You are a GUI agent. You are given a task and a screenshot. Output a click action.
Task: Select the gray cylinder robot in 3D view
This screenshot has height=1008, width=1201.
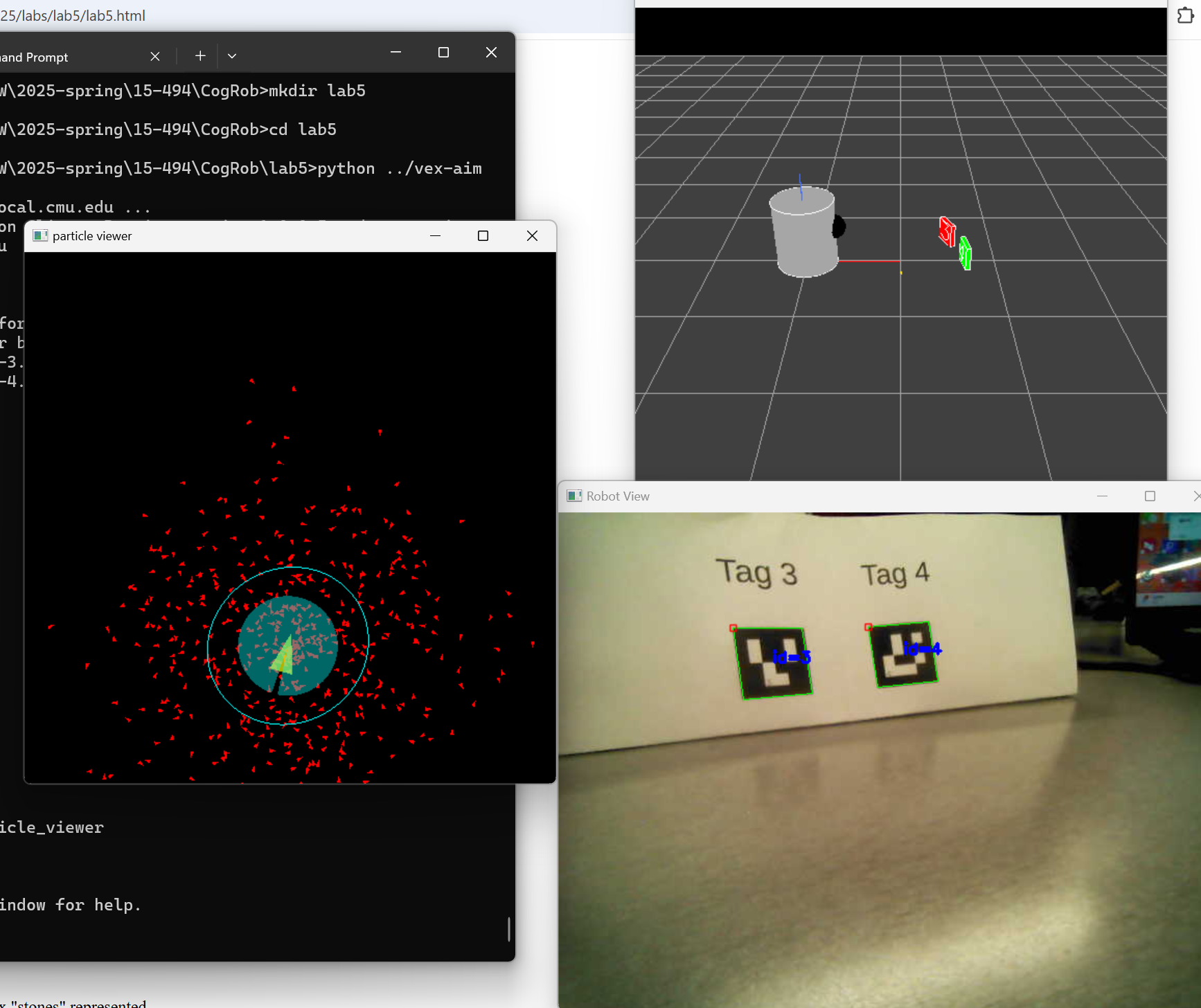pos(803,235)
